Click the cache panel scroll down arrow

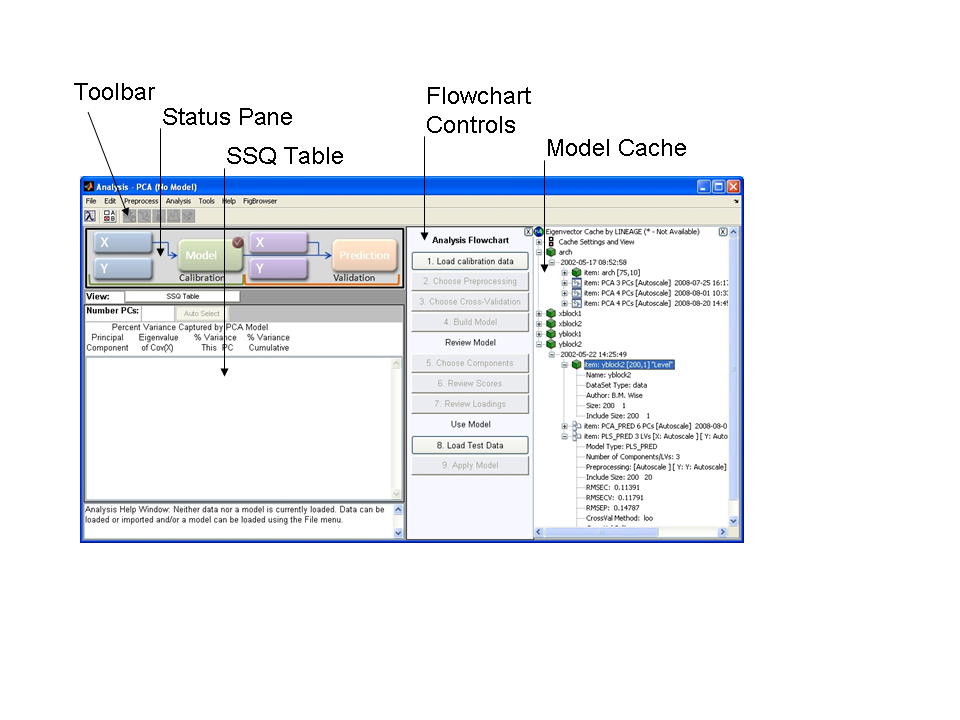point(733,521)
